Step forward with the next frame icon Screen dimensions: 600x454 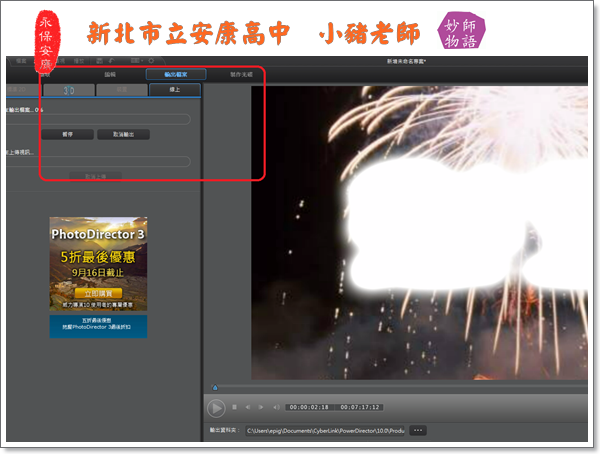pyautogui.click(x=261, y=407)
